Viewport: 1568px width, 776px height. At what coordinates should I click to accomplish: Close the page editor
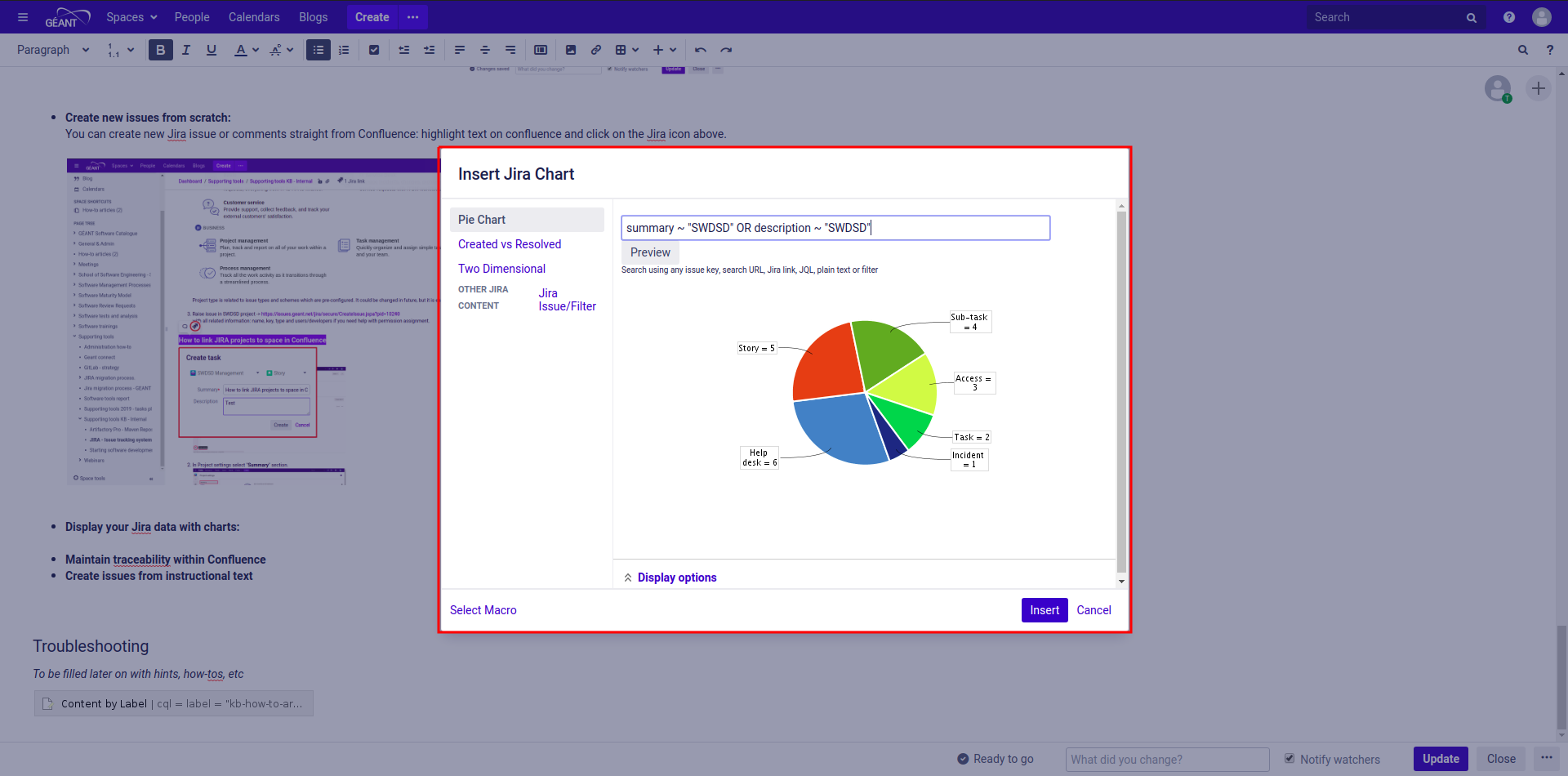pyautogui.click(x=1501, y=759)
